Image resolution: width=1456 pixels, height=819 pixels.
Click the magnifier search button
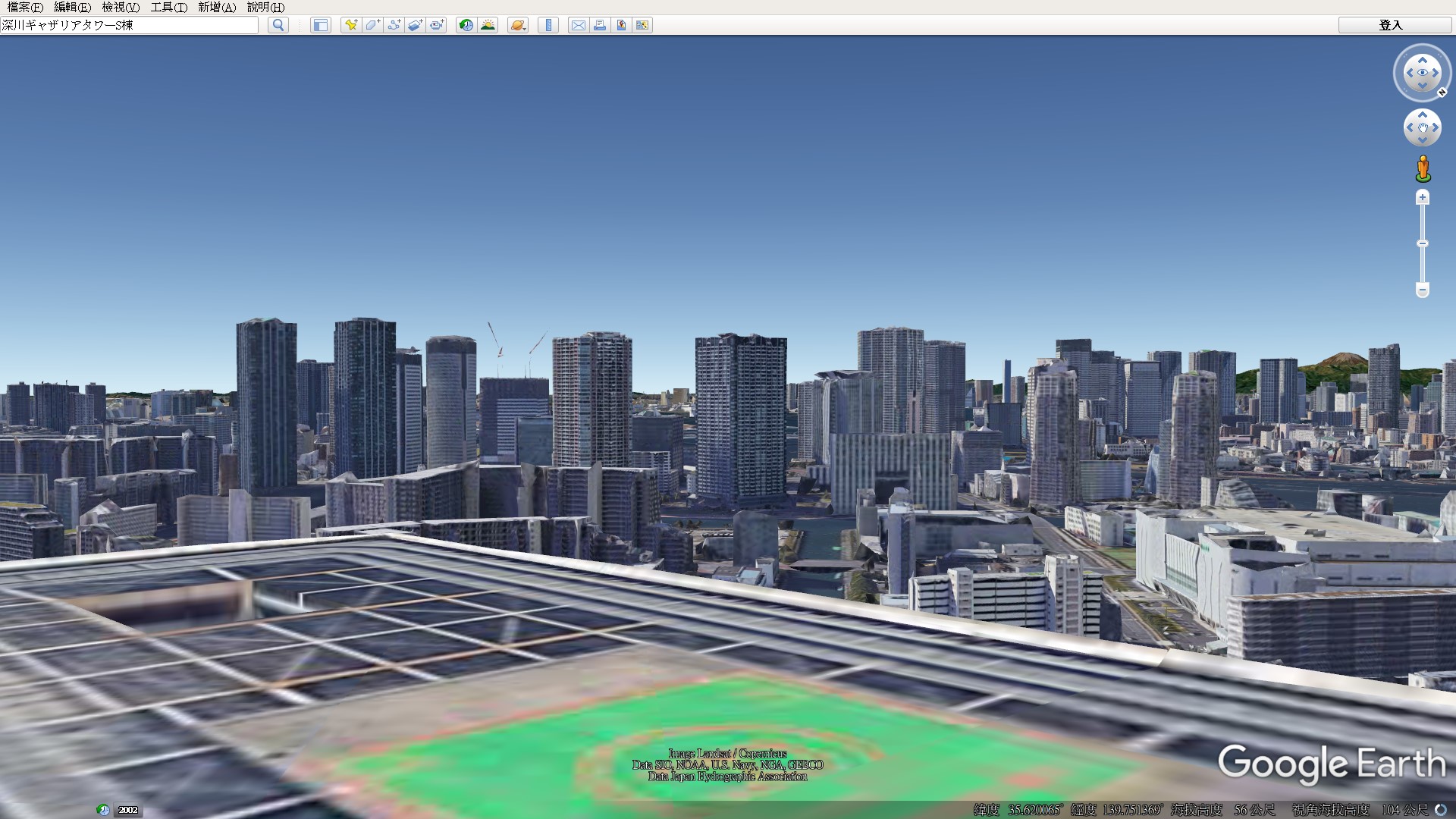pyautogui.click(x=278, y=25)
